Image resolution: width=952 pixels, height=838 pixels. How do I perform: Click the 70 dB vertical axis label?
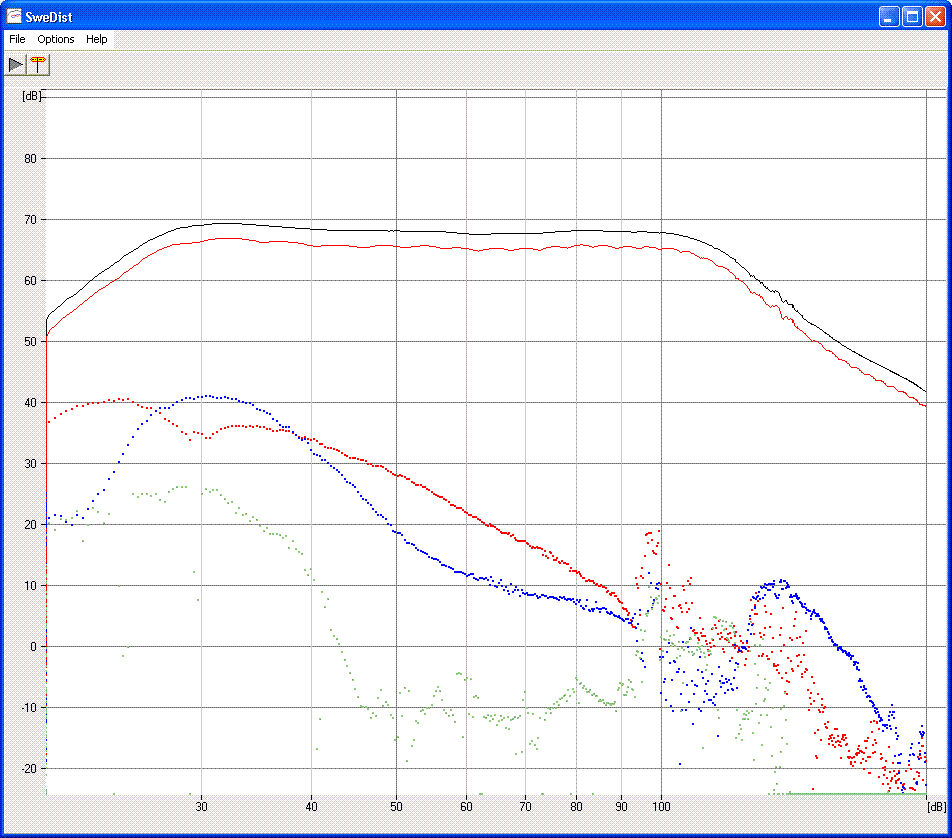click(x=30, y=220)
